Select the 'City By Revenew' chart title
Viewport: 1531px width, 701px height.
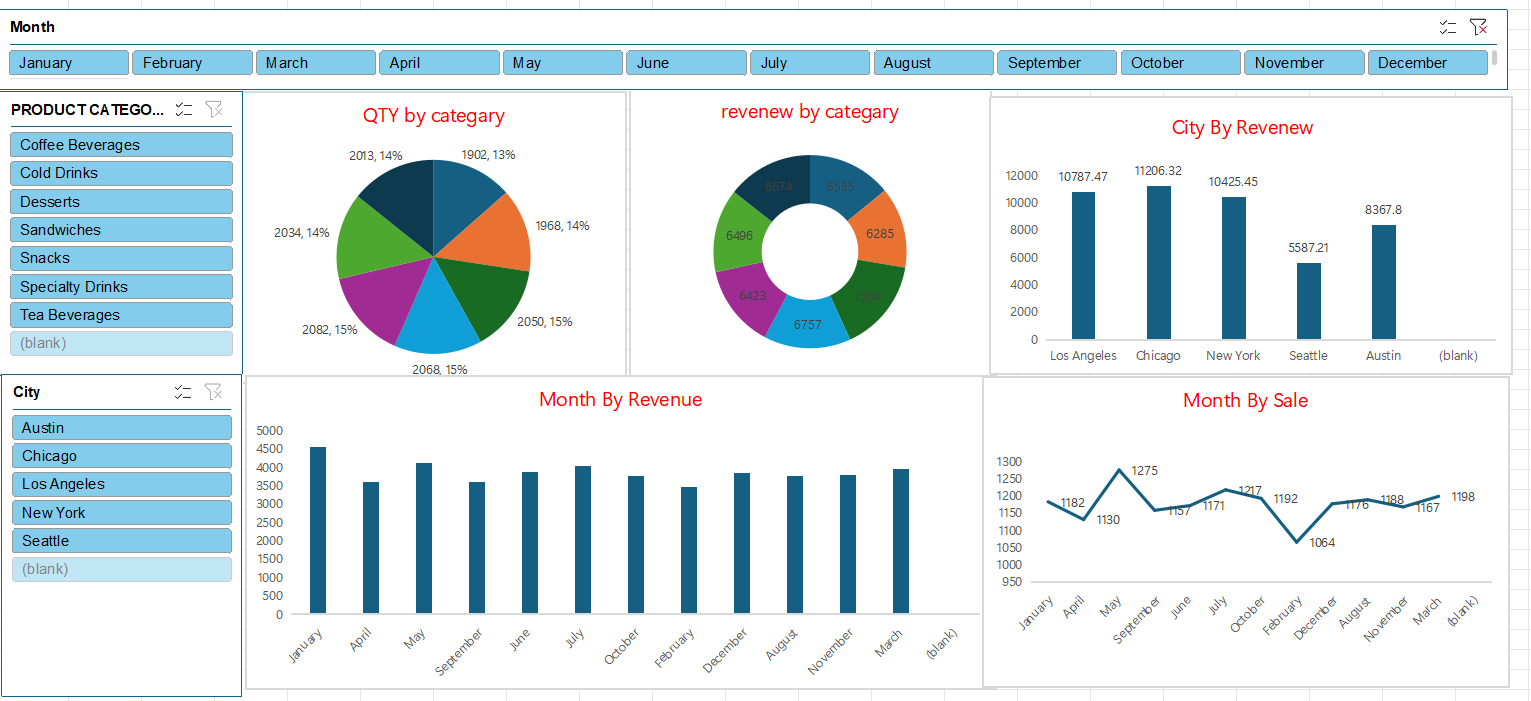click(1243, 128)
